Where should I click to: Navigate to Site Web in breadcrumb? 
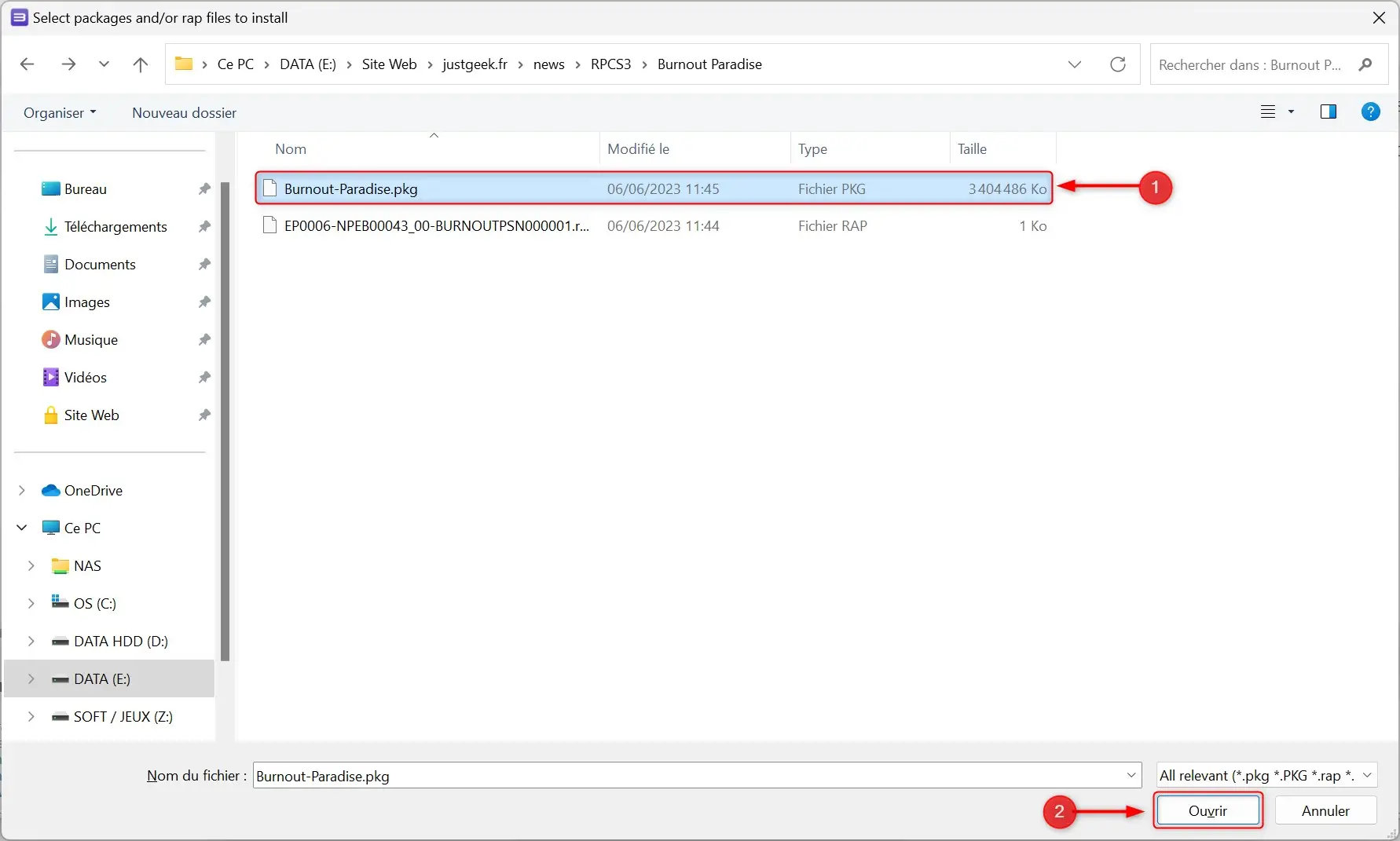(390, 64)
